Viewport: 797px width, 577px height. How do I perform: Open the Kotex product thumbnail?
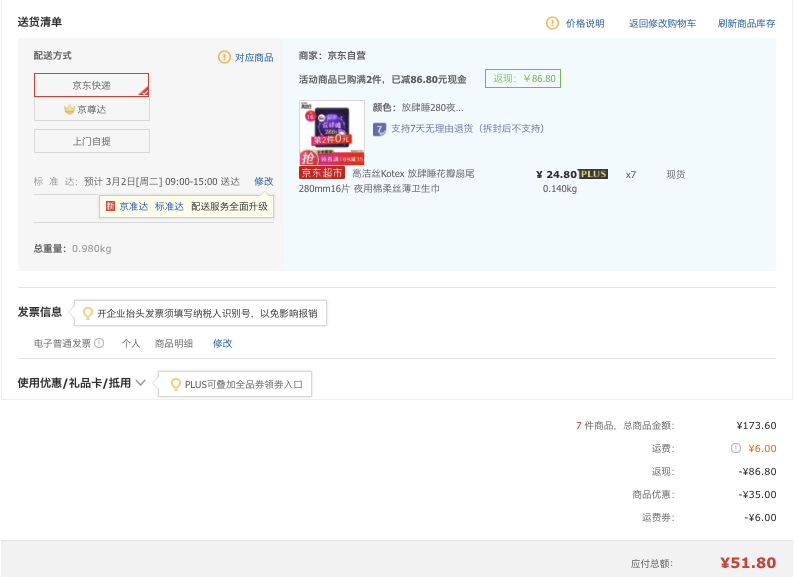tap(332, 132)
